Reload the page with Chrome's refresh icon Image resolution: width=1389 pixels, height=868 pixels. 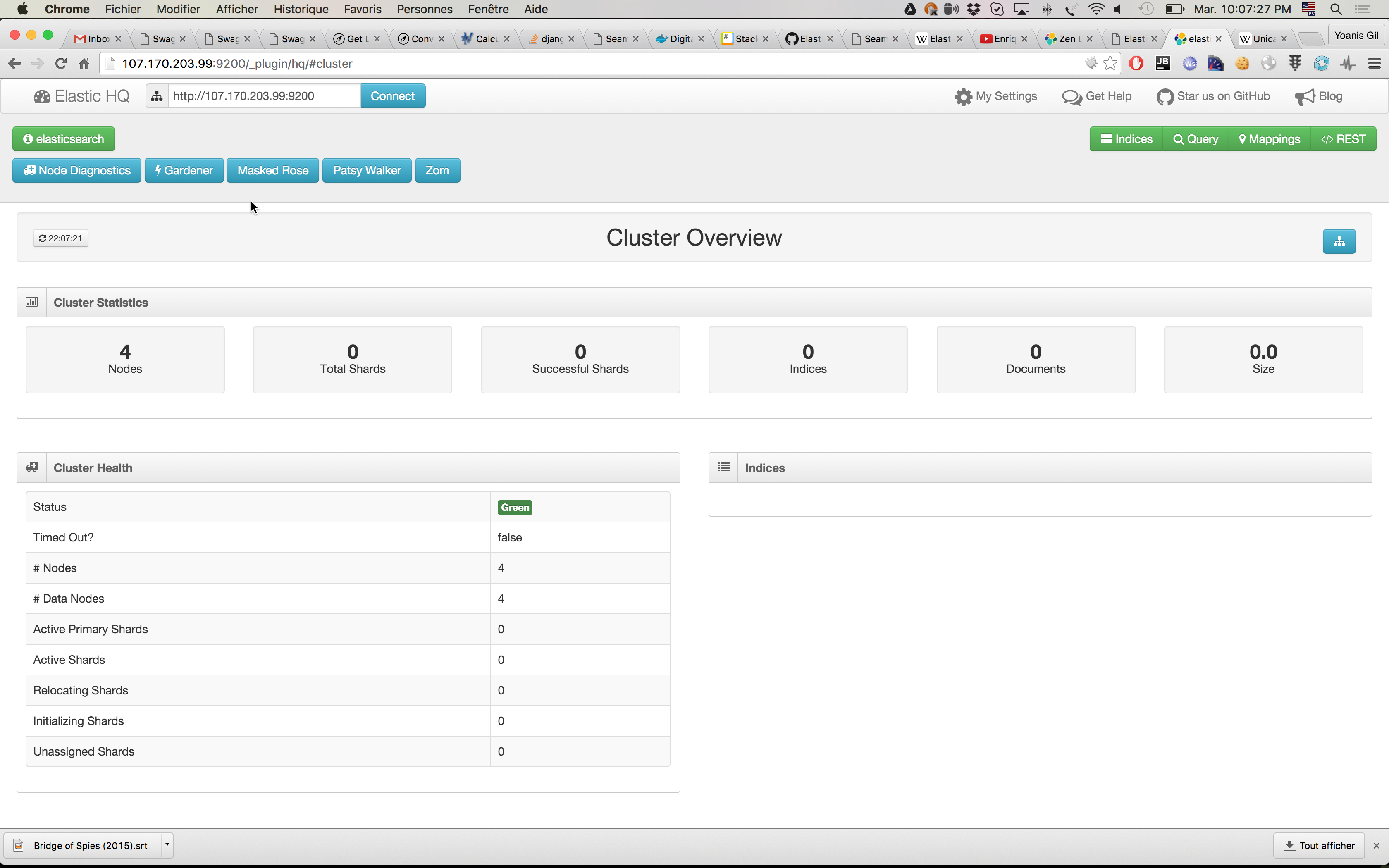click(61, 64)
